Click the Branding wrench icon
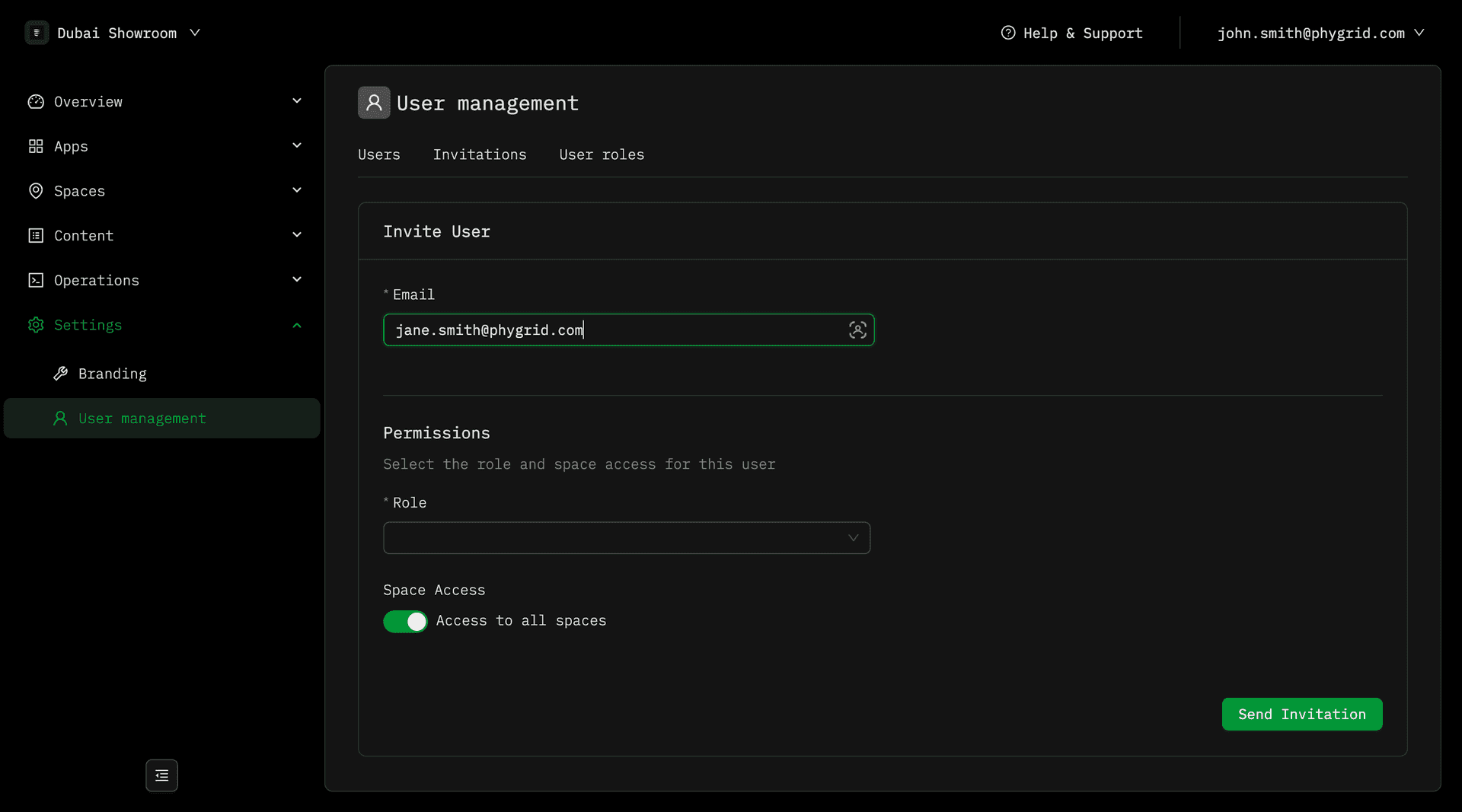The width and height of the screenshot is (1462, 812). tap(60, 374)
